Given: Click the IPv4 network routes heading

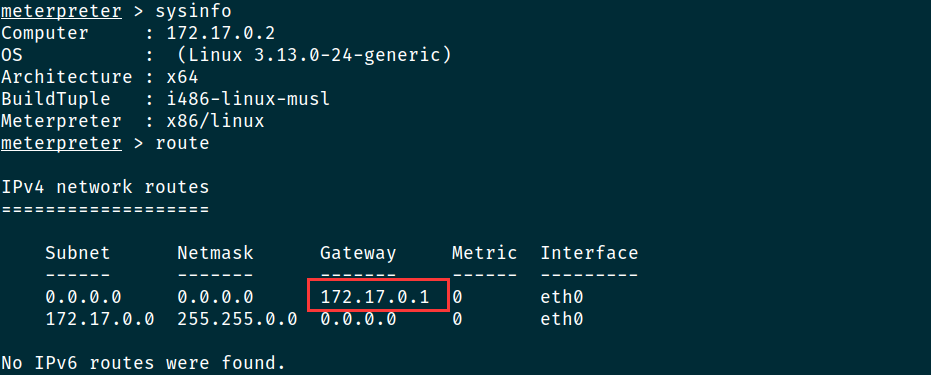Looking at the screenshot, I should point(105,188).
